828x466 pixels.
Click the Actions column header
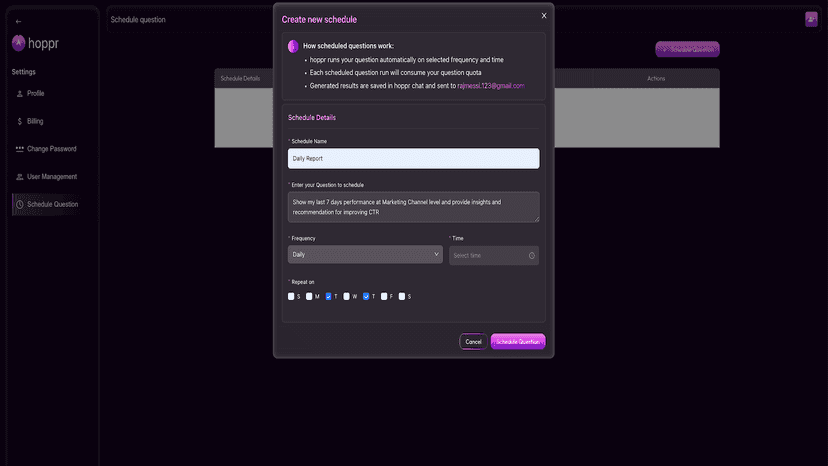pyautogui.click(x=656, y=79)
